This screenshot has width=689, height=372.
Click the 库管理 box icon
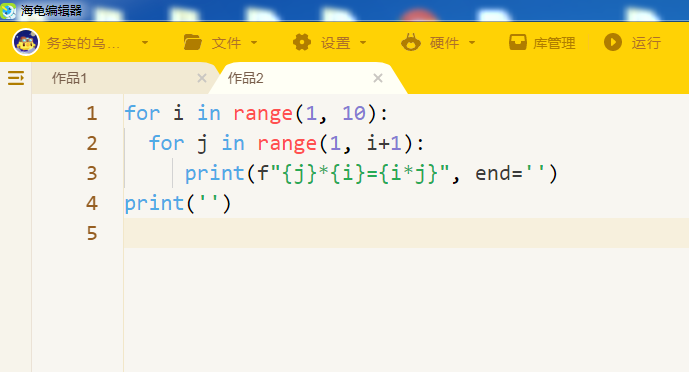[518, 43]
